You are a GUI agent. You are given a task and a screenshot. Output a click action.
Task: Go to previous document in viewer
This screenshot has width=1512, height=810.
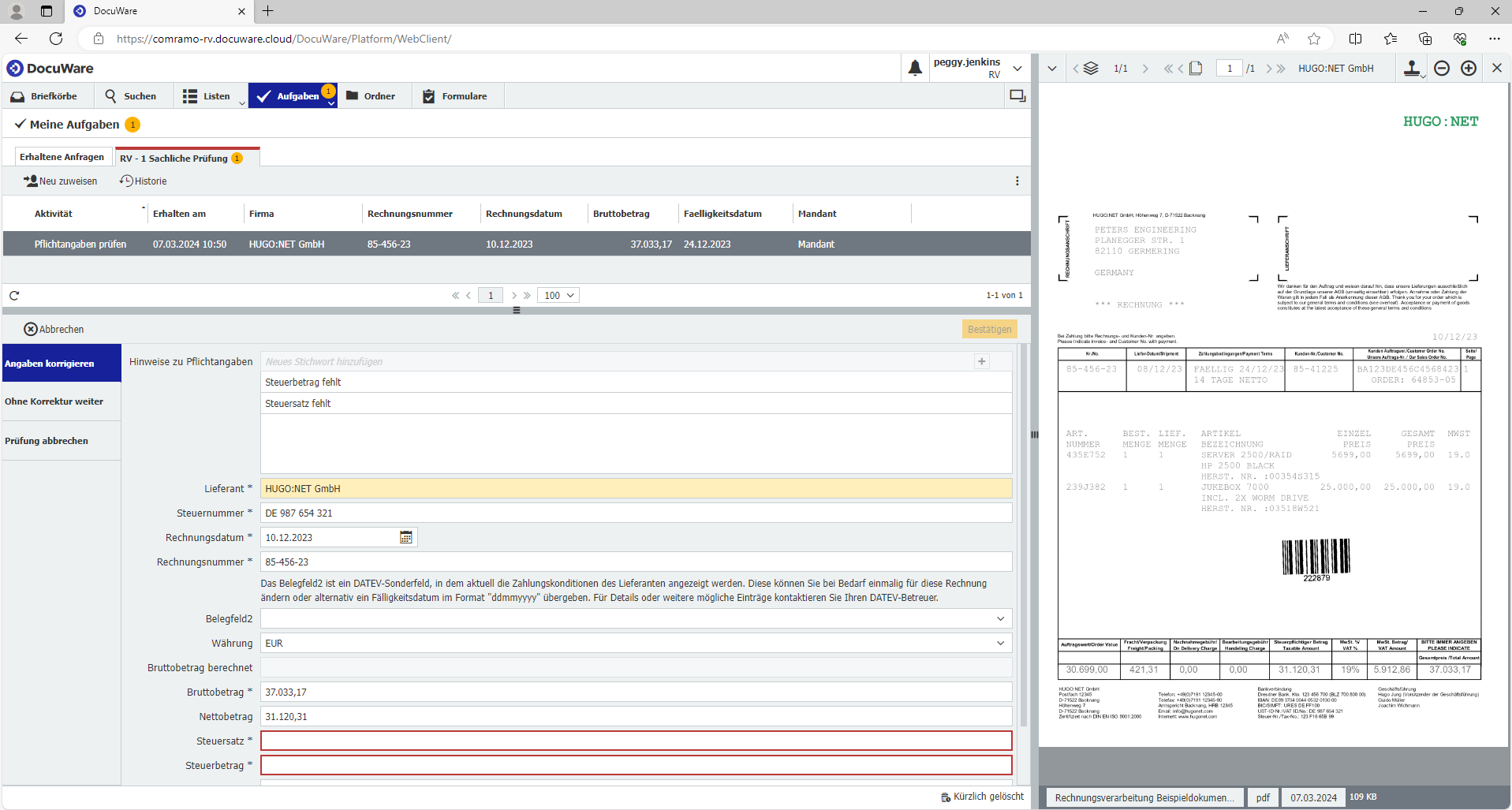[x=1075, y=69]
